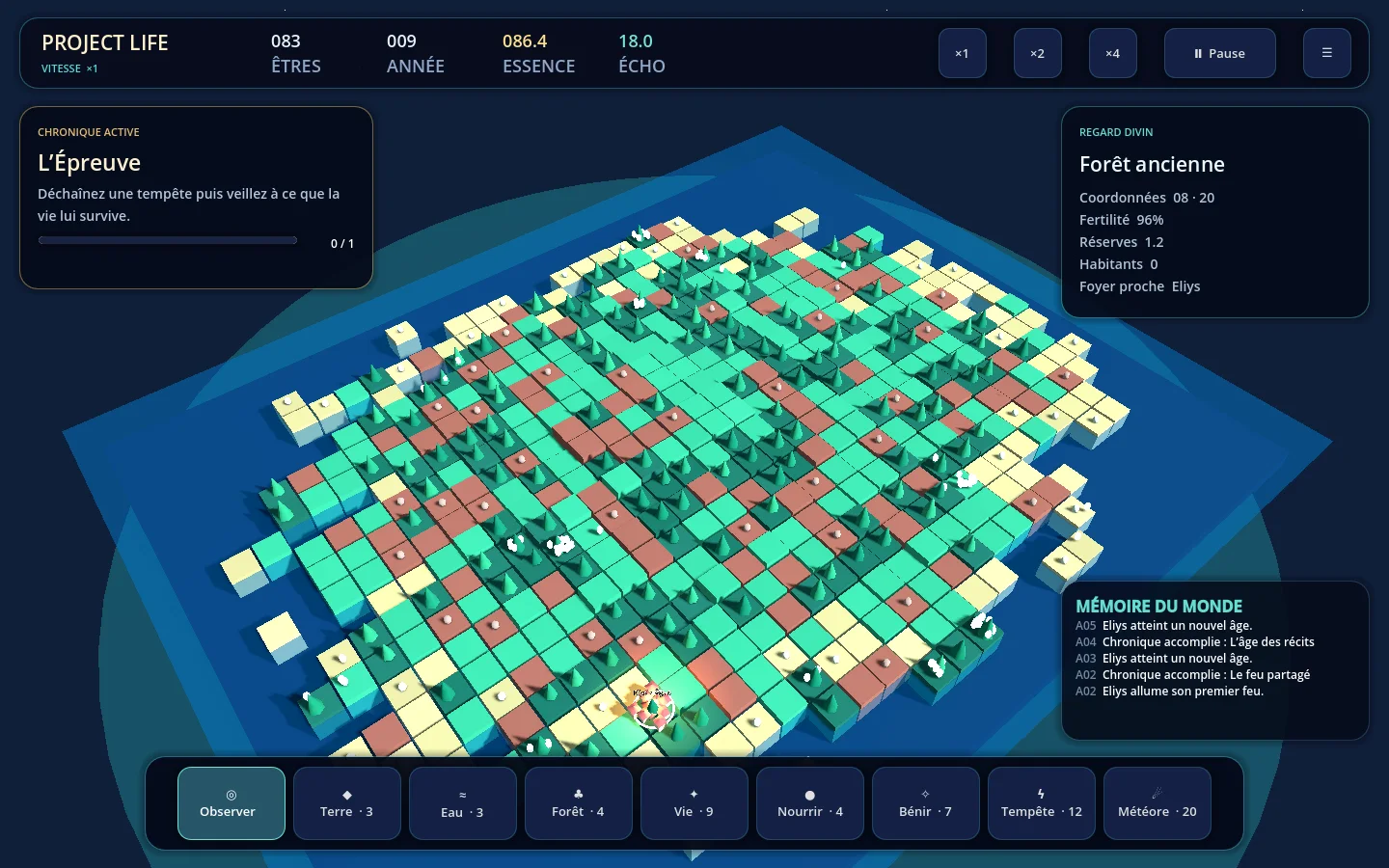Select the Vie power
This screenshot has height=868, width=1389.
(x=694, y=803)
